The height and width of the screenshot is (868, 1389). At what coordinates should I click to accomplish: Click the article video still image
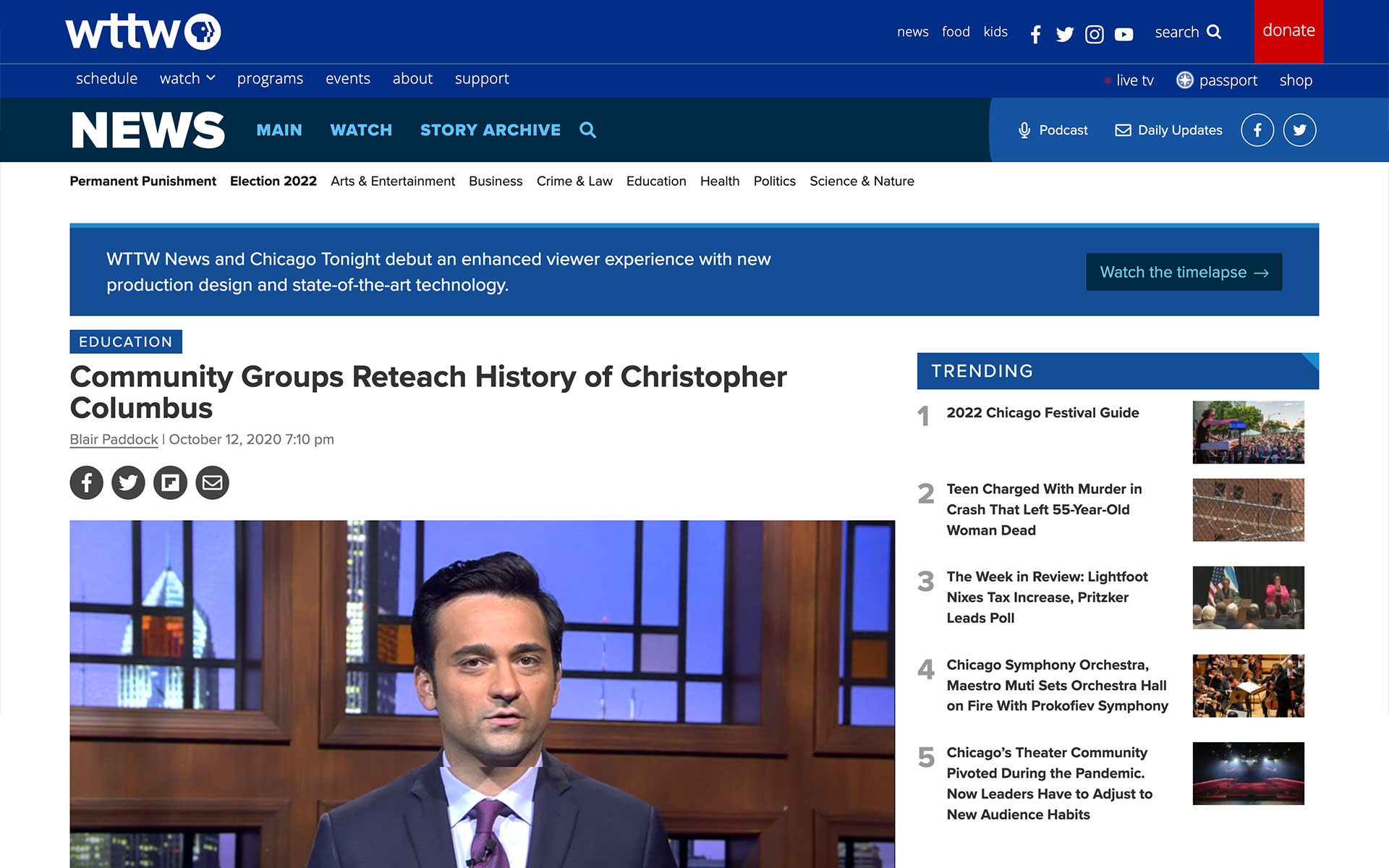(x=483, y=694)
